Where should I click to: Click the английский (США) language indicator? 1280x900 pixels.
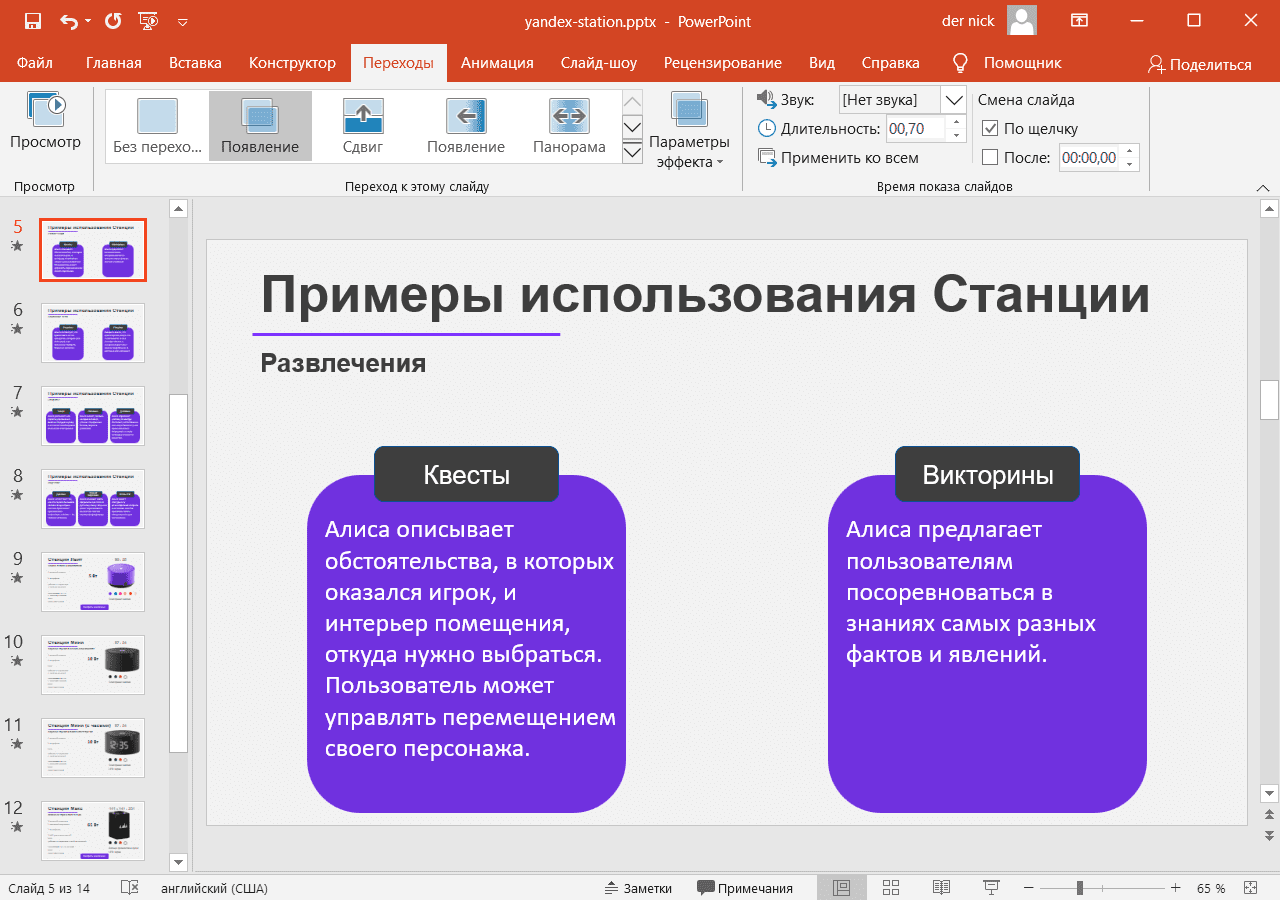(x=214, y=888)
